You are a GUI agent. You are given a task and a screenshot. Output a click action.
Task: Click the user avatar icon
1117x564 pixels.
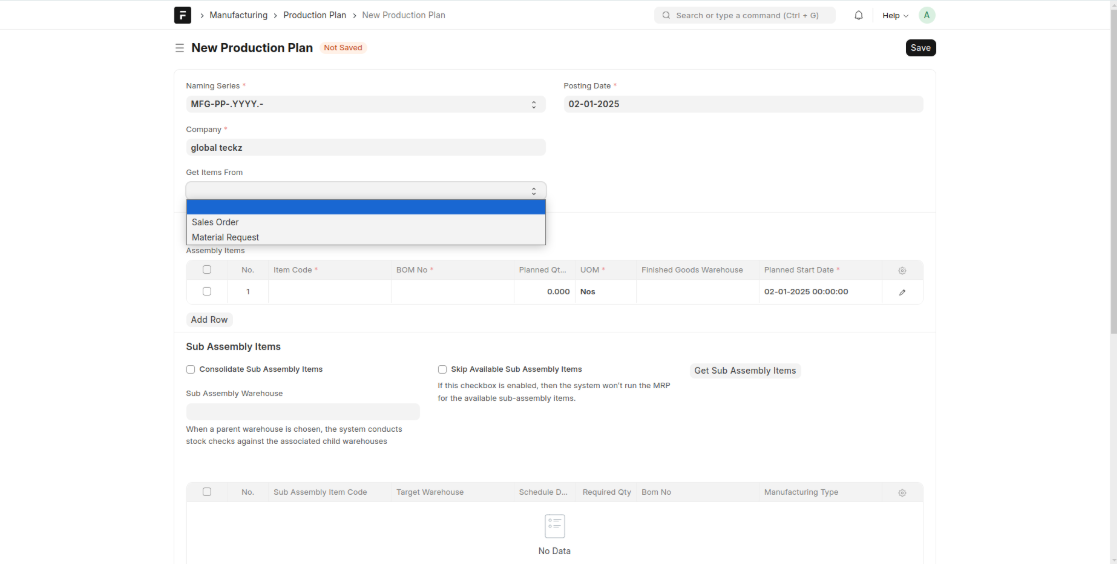pyautogui.click(x=926, y=15)
